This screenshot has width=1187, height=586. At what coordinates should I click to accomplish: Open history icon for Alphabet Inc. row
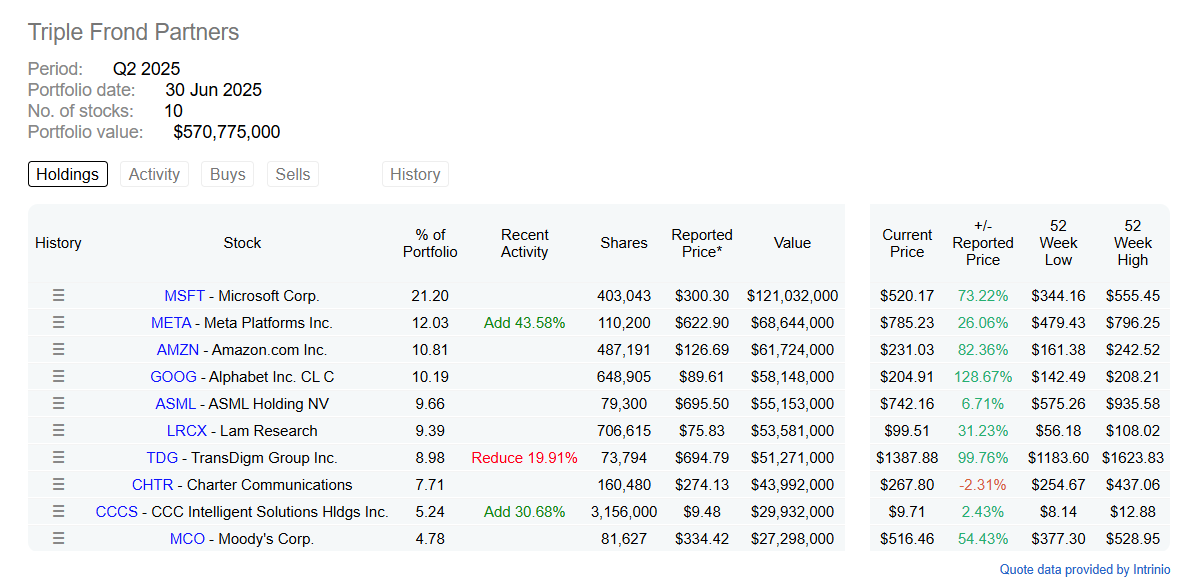[58, 376]
